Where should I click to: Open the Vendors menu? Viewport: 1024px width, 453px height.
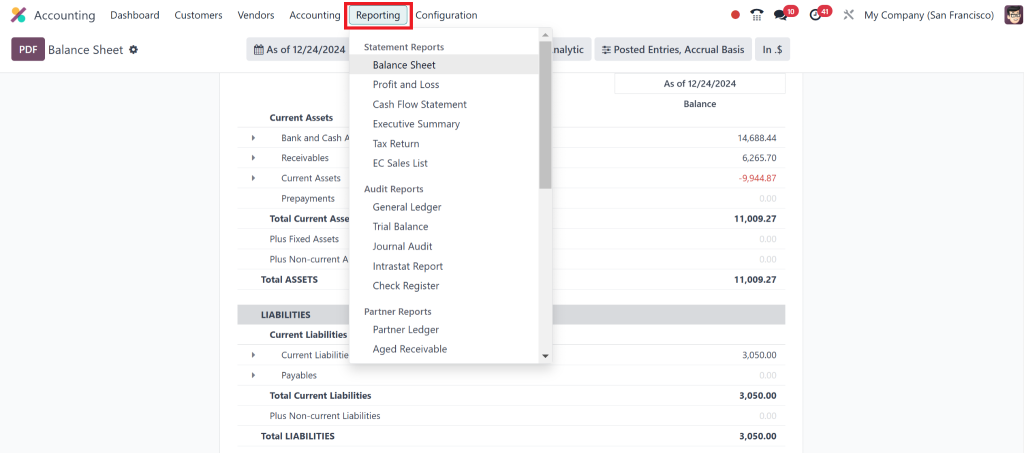coord(256,15)
